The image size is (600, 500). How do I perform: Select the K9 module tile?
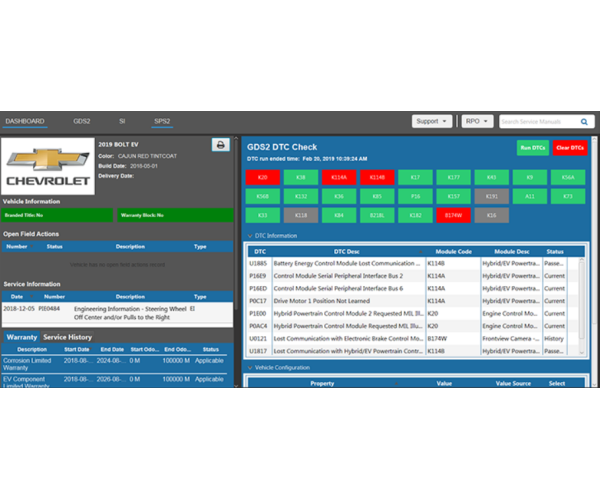click(530, 178)
